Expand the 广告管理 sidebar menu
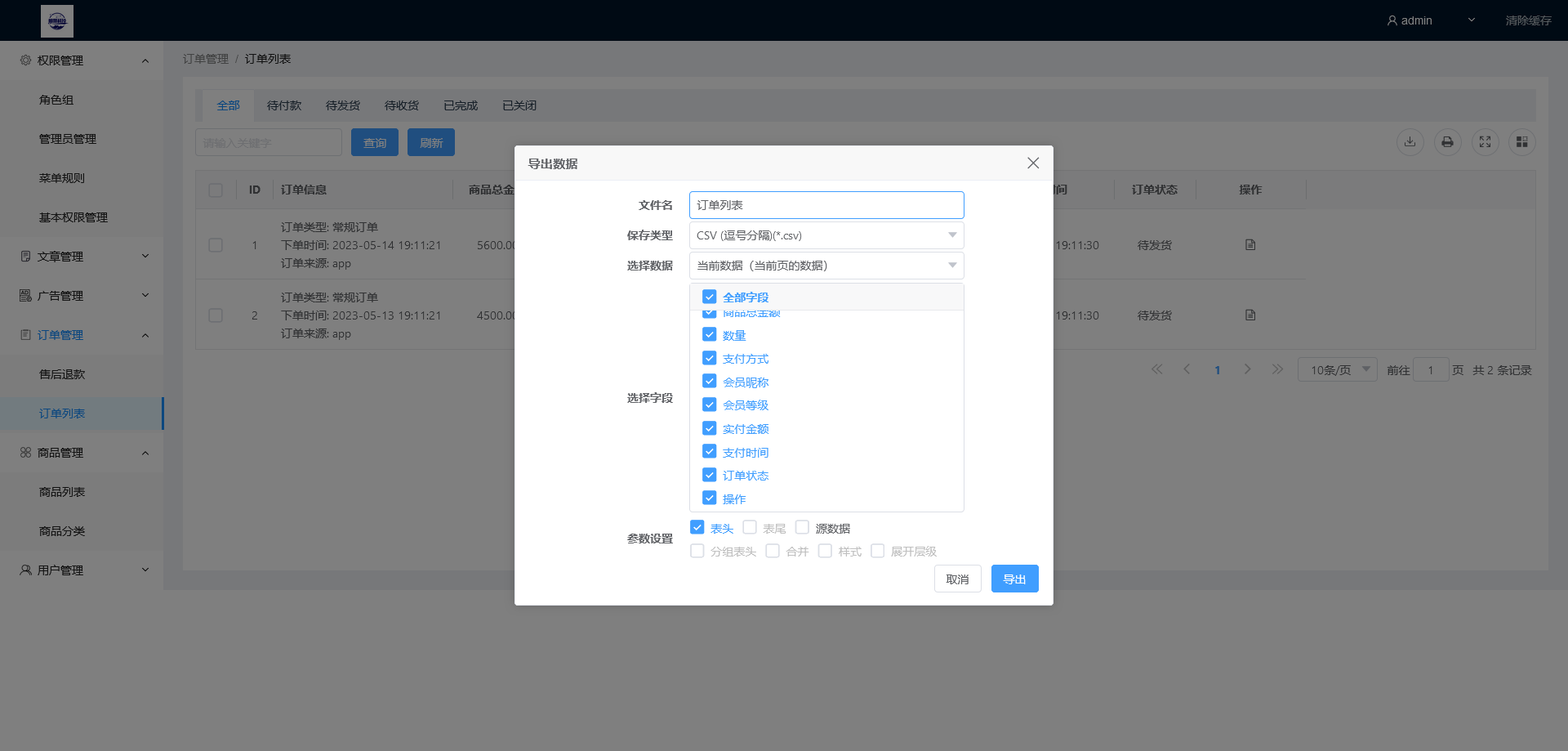This screenshot has height=751, width=1568. pyautogui.click(x=82, y=296)
